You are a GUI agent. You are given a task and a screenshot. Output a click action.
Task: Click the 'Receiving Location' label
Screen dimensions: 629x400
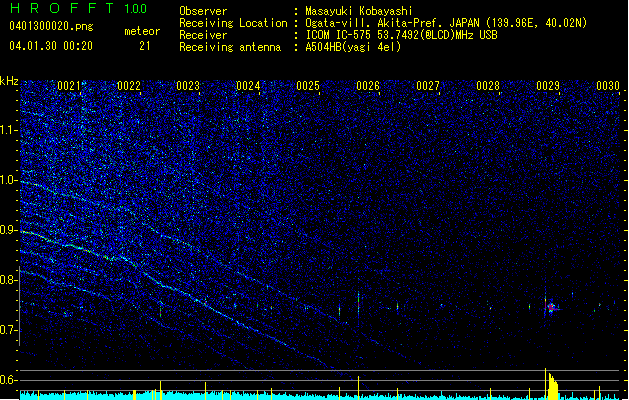tap(233, 23)
